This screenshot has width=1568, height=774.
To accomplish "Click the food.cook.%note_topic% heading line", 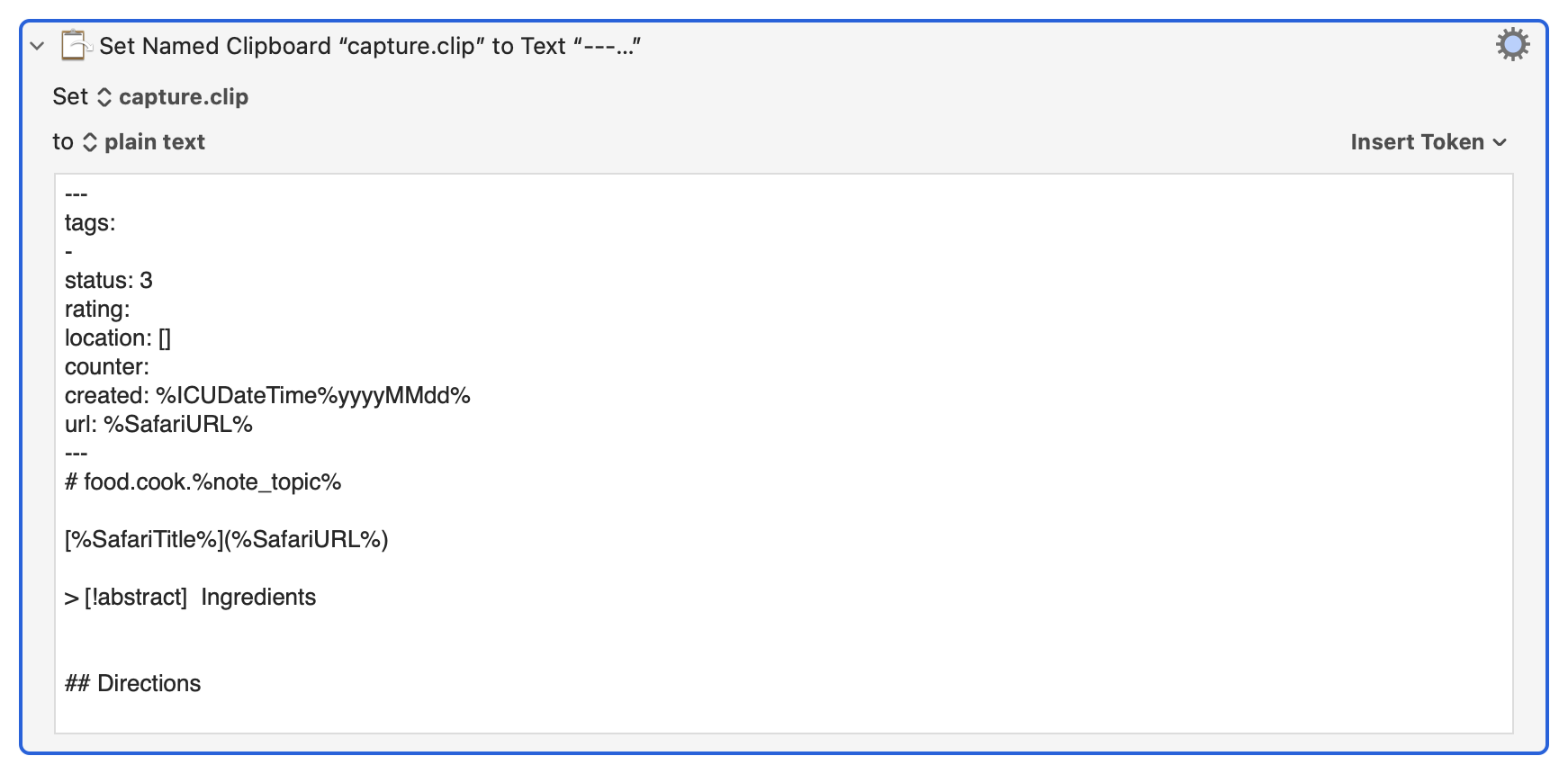I will coord(203,482).
